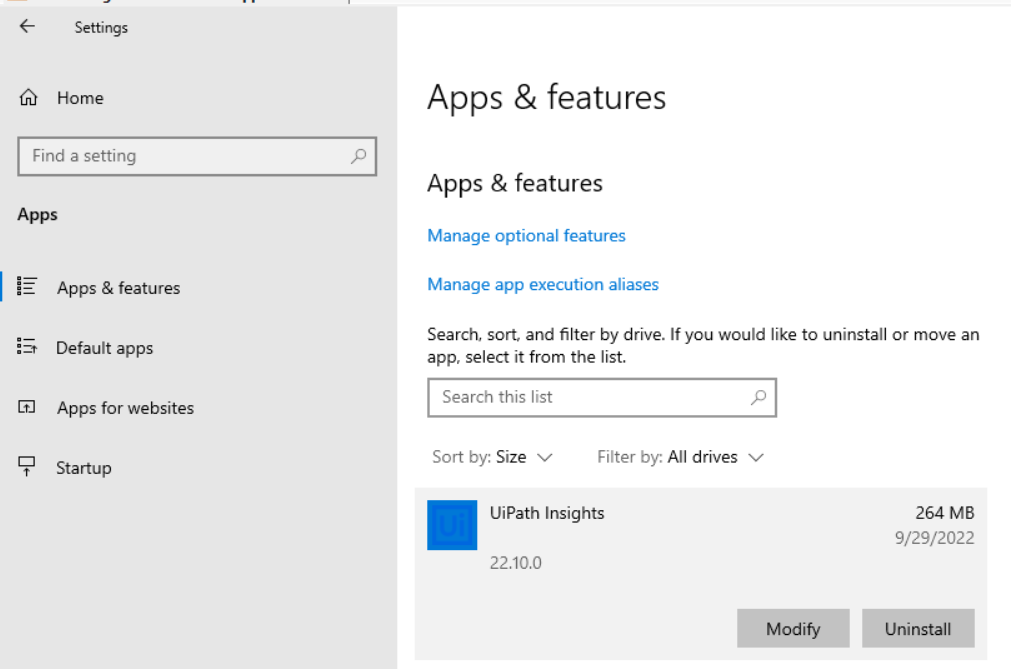Open Manage app execution aliases link
Screen dimensions: 1011x669
[543, 284]
